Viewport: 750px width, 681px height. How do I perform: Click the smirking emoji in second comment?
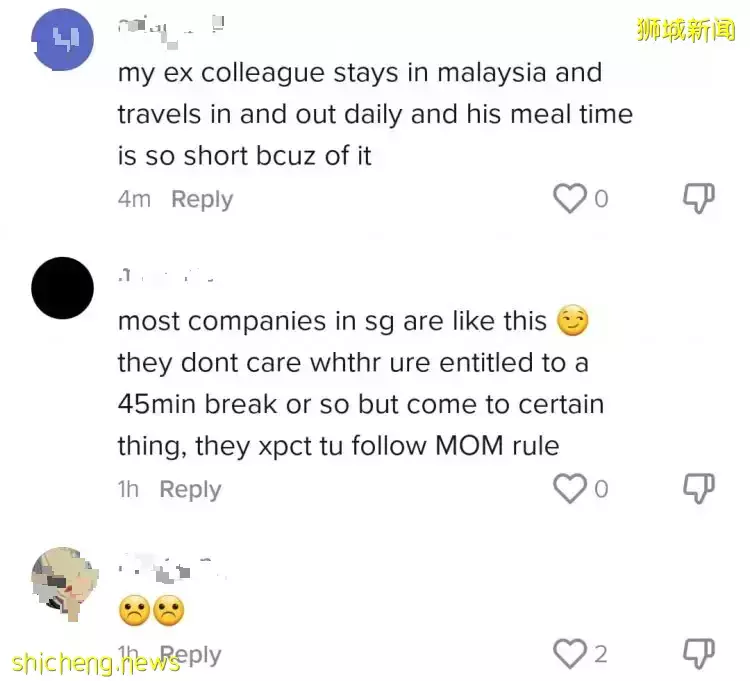pyautogui.click(x=573, y=320)
